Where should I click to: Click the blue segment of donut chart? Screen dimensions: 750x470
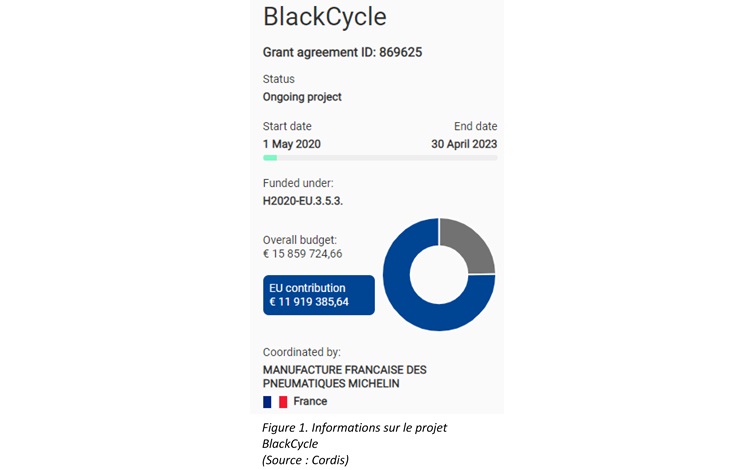420,312
